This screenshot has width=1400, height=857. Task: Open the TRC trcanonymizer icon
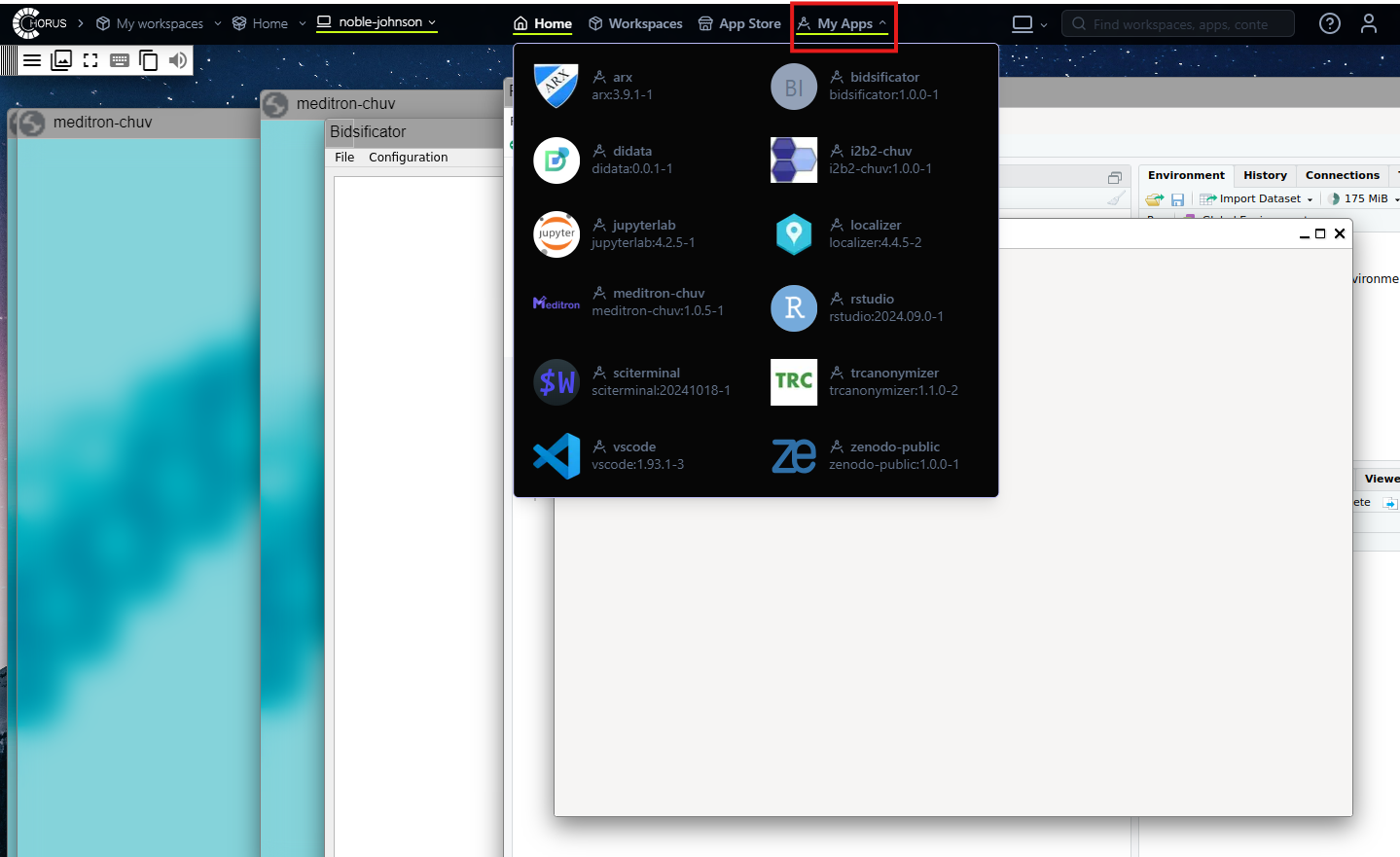click(x=794, y=382)
